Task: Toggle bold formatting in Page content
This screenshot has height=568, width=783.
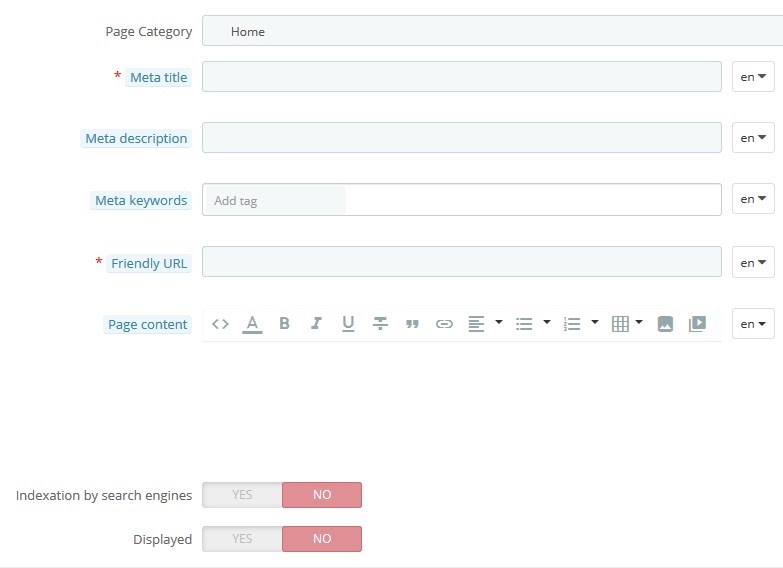Action: [284, 324]
